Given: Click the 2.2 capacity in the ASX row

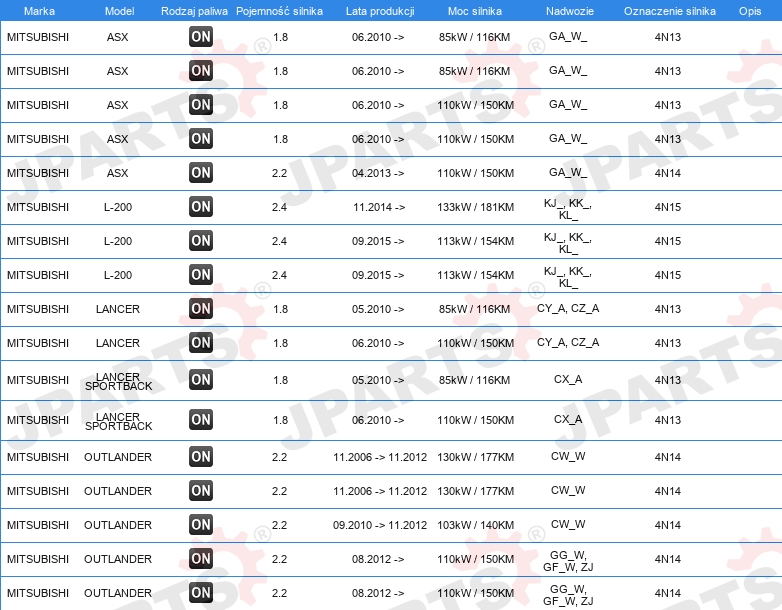Looking at the screenshot, I should [279, 173].
